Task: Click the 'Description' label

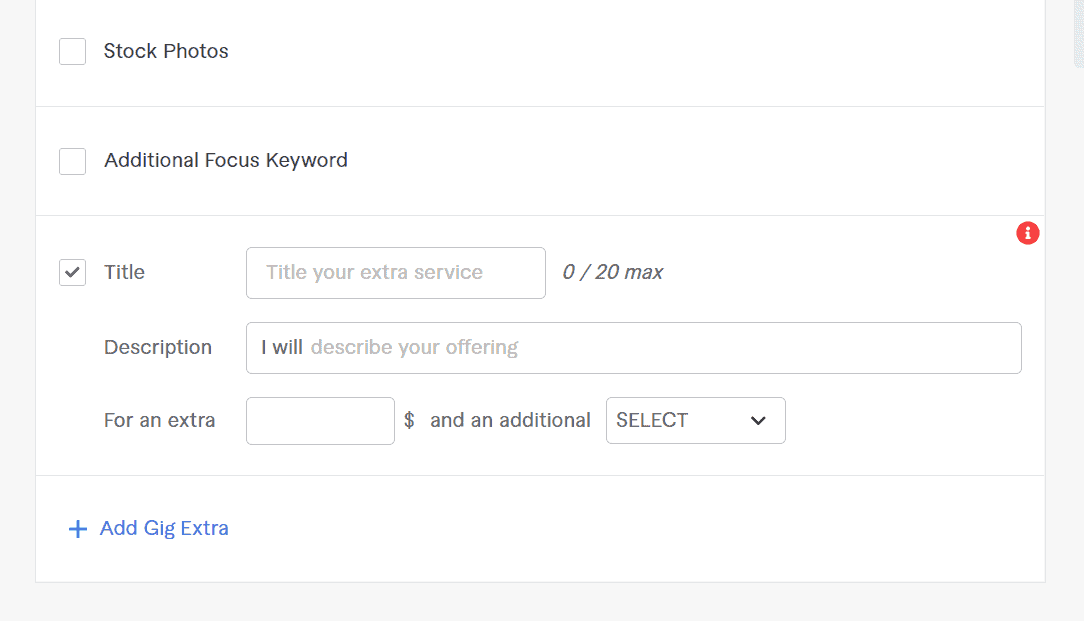Action: tap(158, 347)
